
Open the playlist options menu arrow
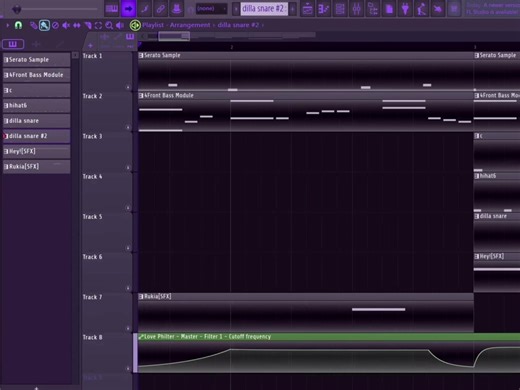pos(7,25)
